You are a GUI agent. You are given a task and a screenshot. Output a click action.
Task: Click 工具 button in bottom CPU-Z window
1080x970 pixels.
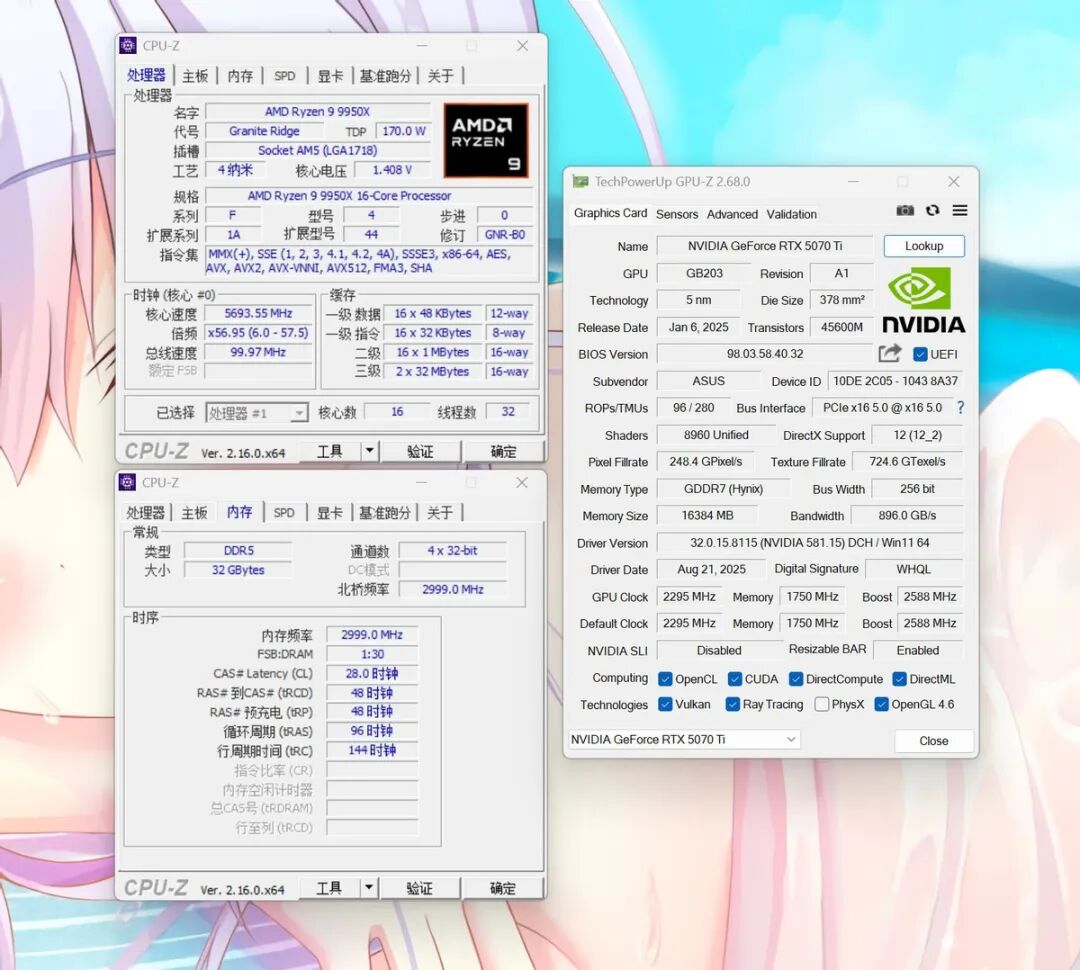[x=329, y=888]
